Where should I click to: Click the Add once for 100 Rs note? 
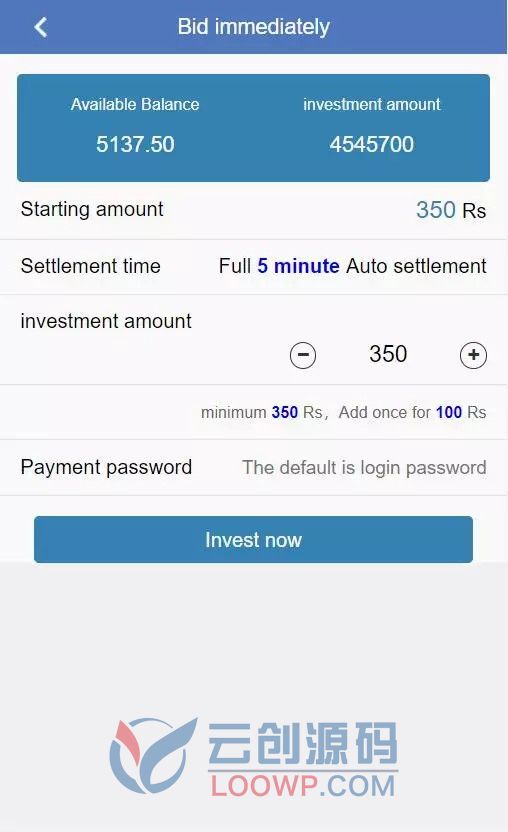[412, 412]
